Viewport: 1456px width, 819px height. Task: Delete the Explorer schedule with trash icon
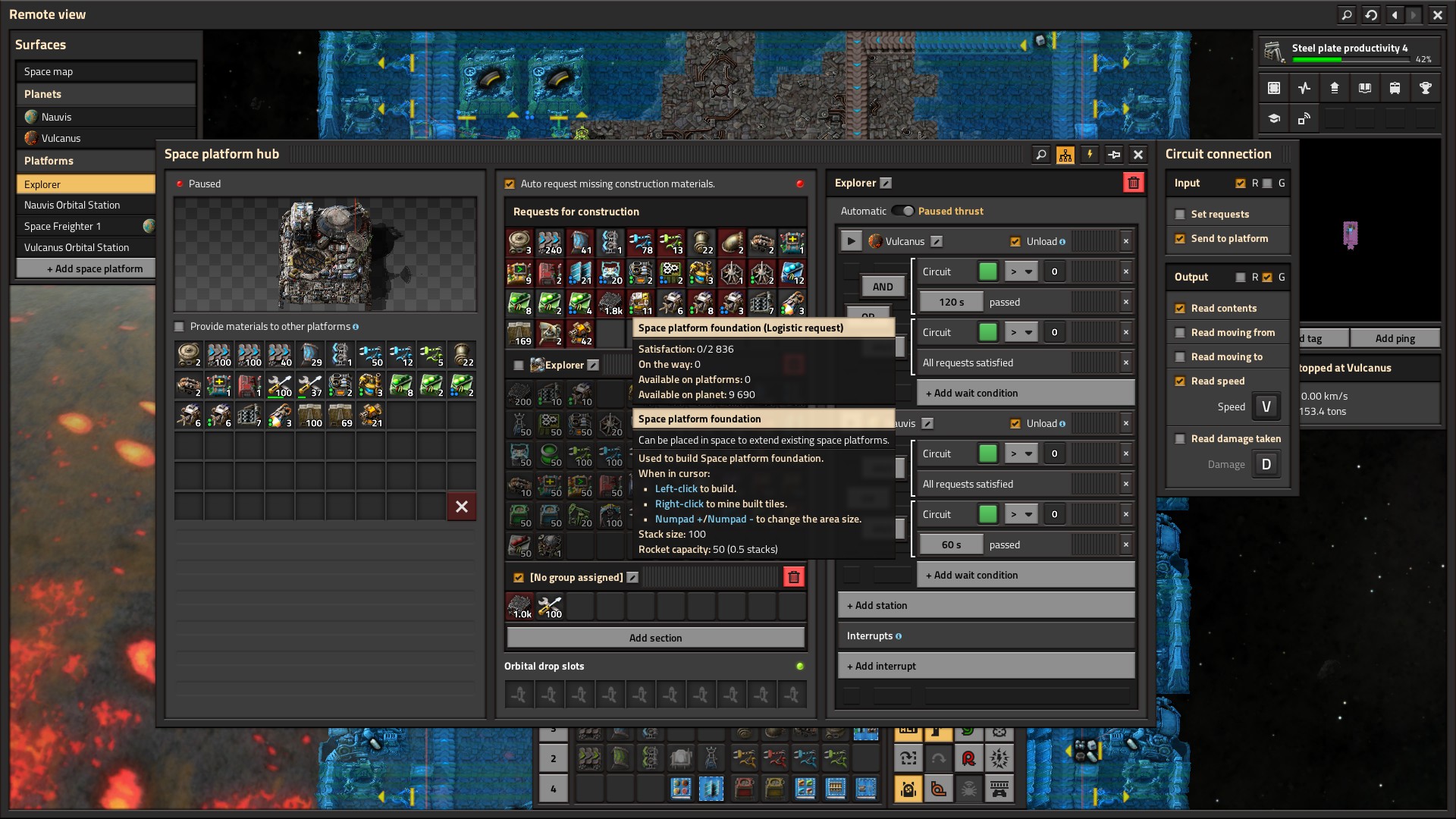pos(1134,183)
